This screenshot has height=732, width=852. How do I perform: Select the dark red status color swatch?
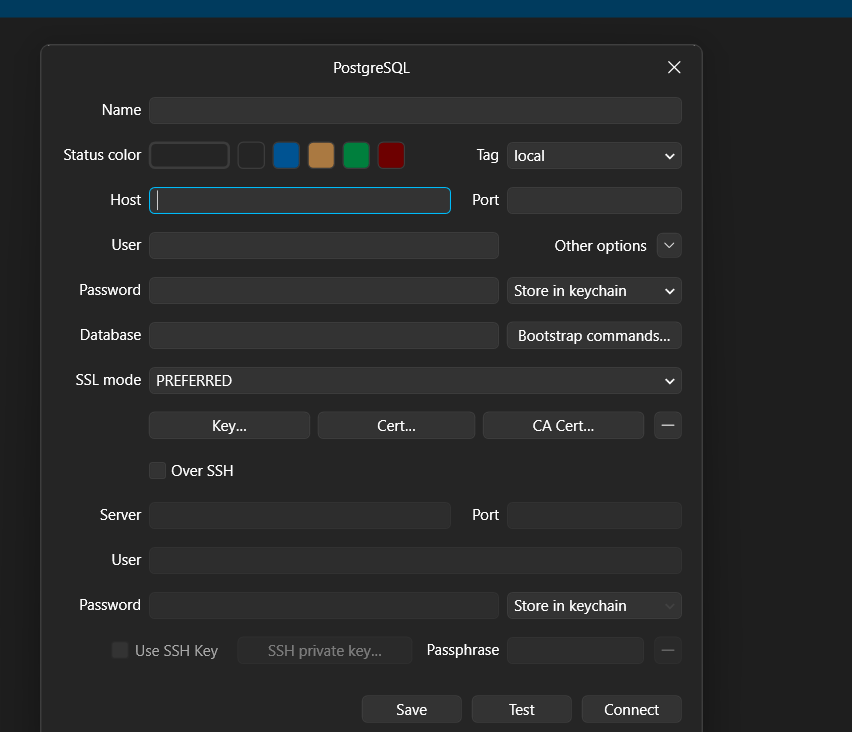[391, 155]
